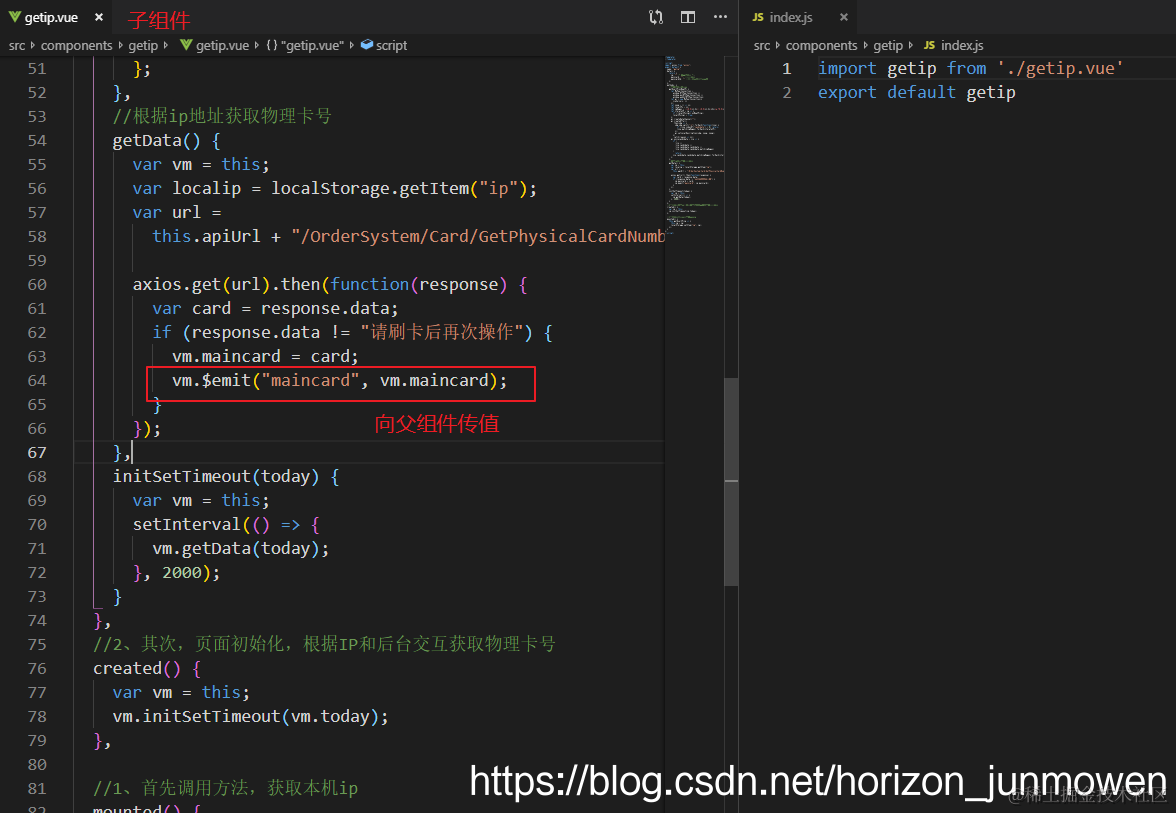Place cursor on getData() method name
The width and height of the screenshot is (1176, 813).
156,140
